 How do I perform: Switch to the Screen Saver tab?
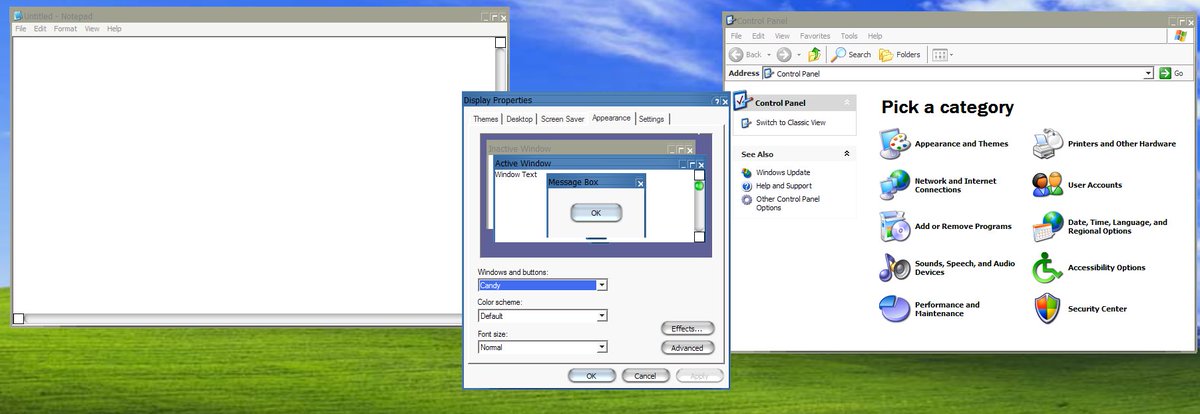point(562,119)
